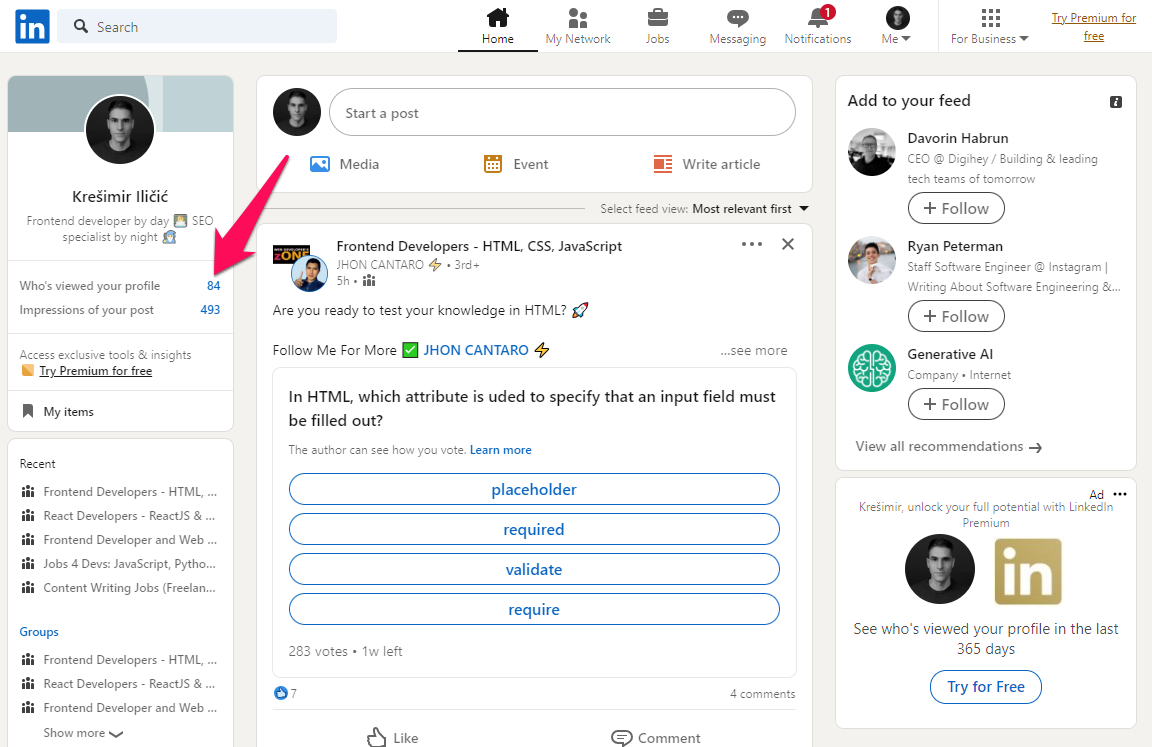Choose 'validate' poll answer

coord(534,569)
